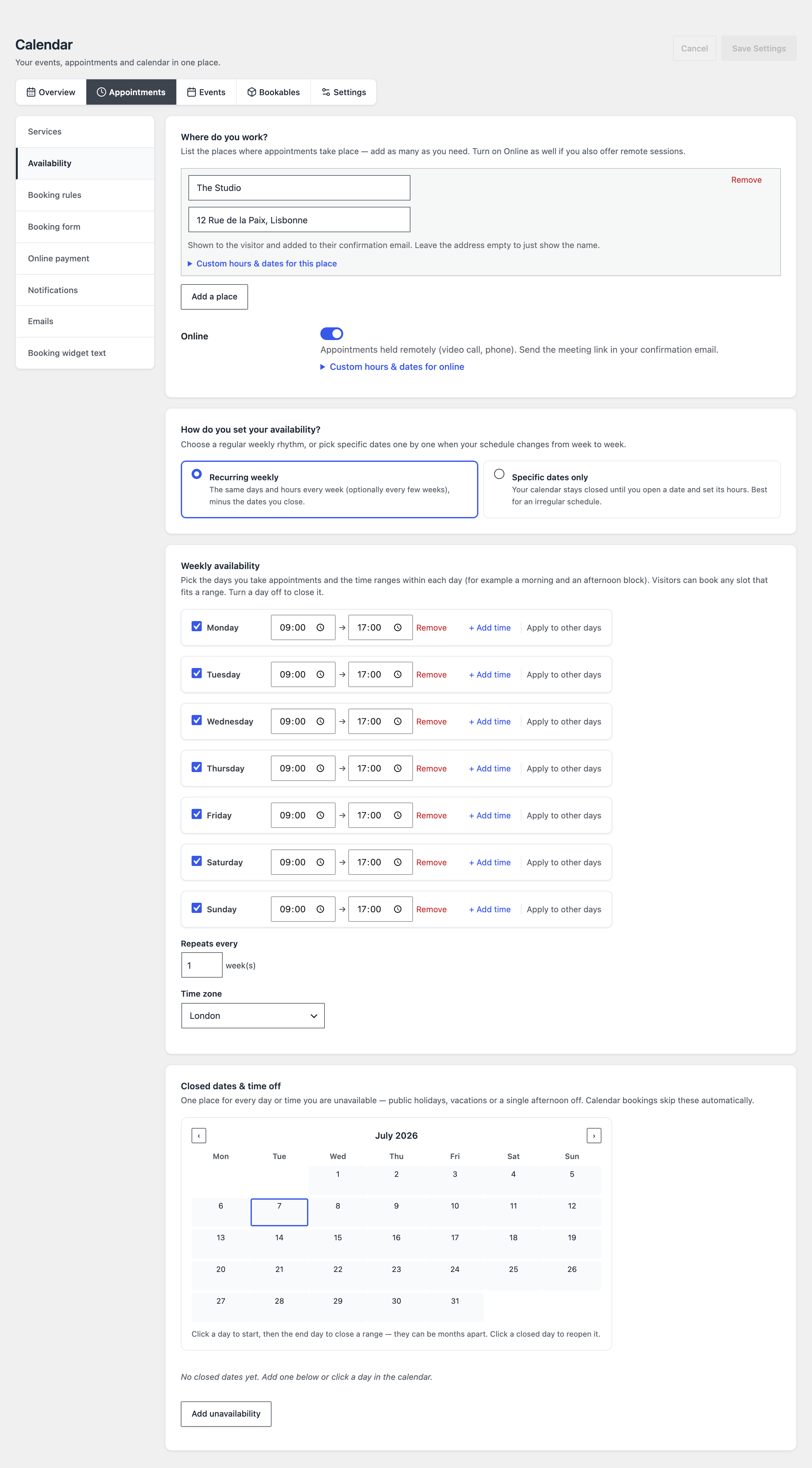This screenshot has width=812, height=1468.
Task: Click the clock icon in Friday end time
Action: (x=398, y=816)
